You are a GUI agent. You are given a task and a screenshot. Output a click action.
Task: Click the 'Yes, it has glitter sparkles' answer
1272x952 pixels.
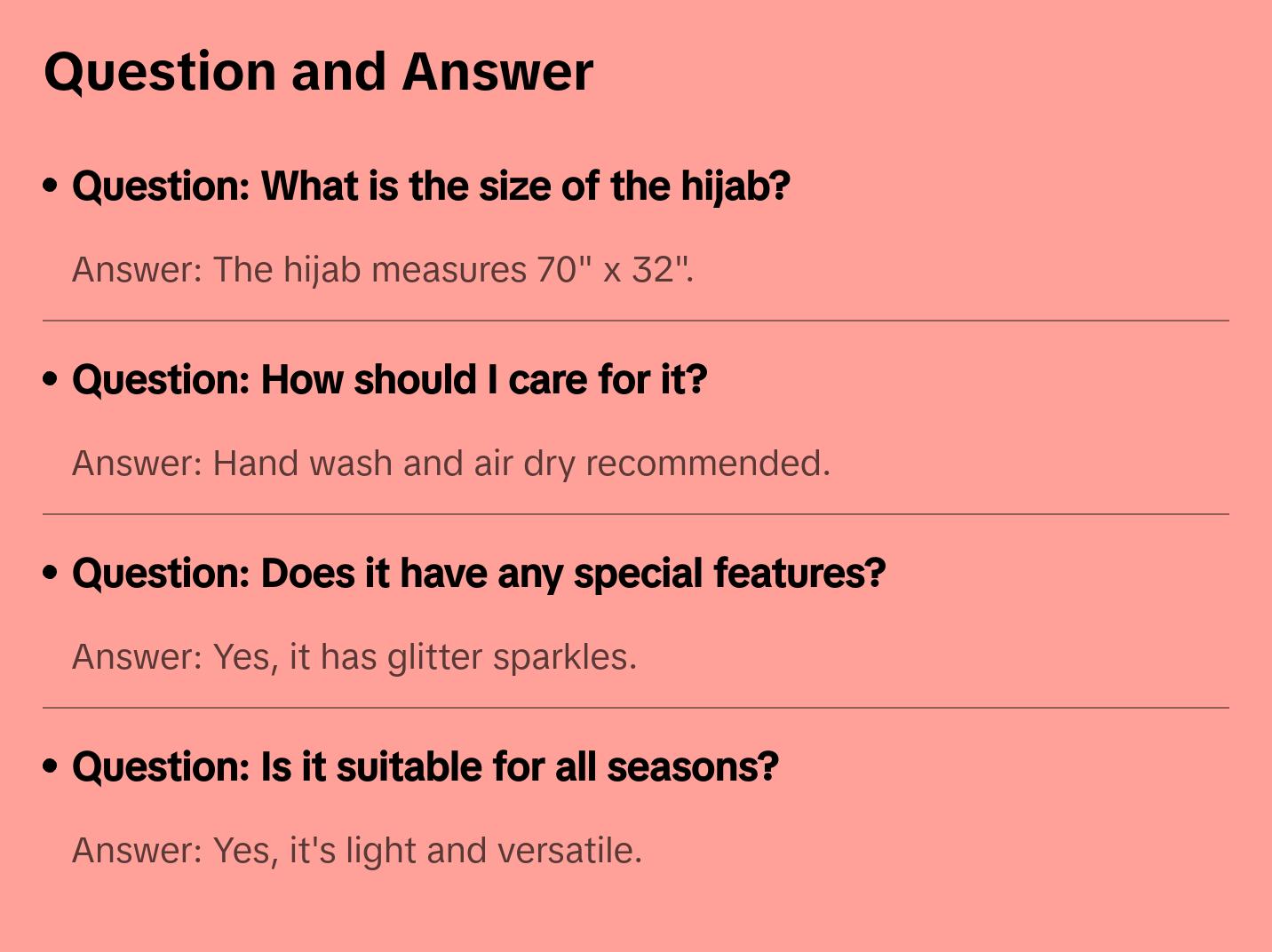(x=354, y=657)
